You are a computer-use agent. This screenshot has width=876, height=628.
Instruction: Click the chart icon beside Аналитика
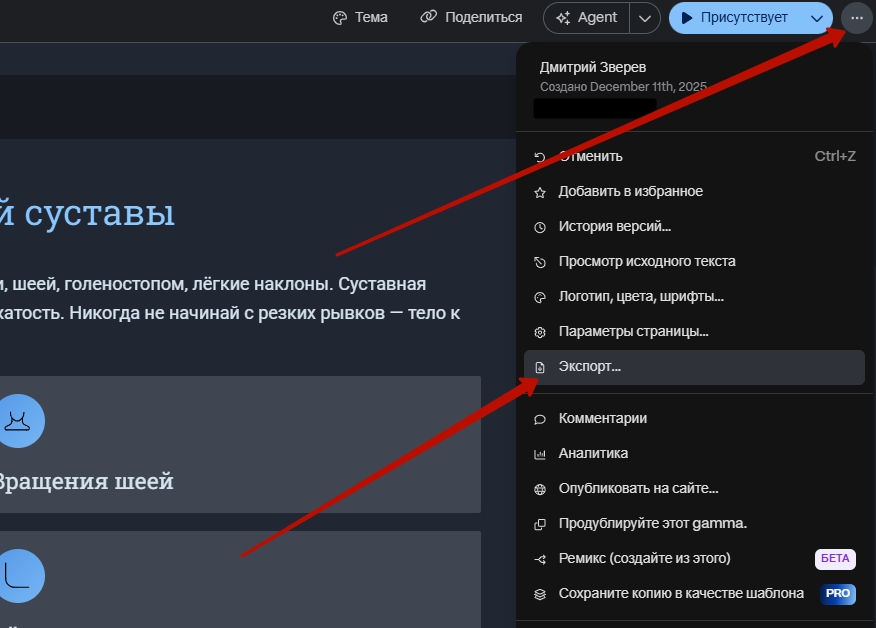click(540, 454)
